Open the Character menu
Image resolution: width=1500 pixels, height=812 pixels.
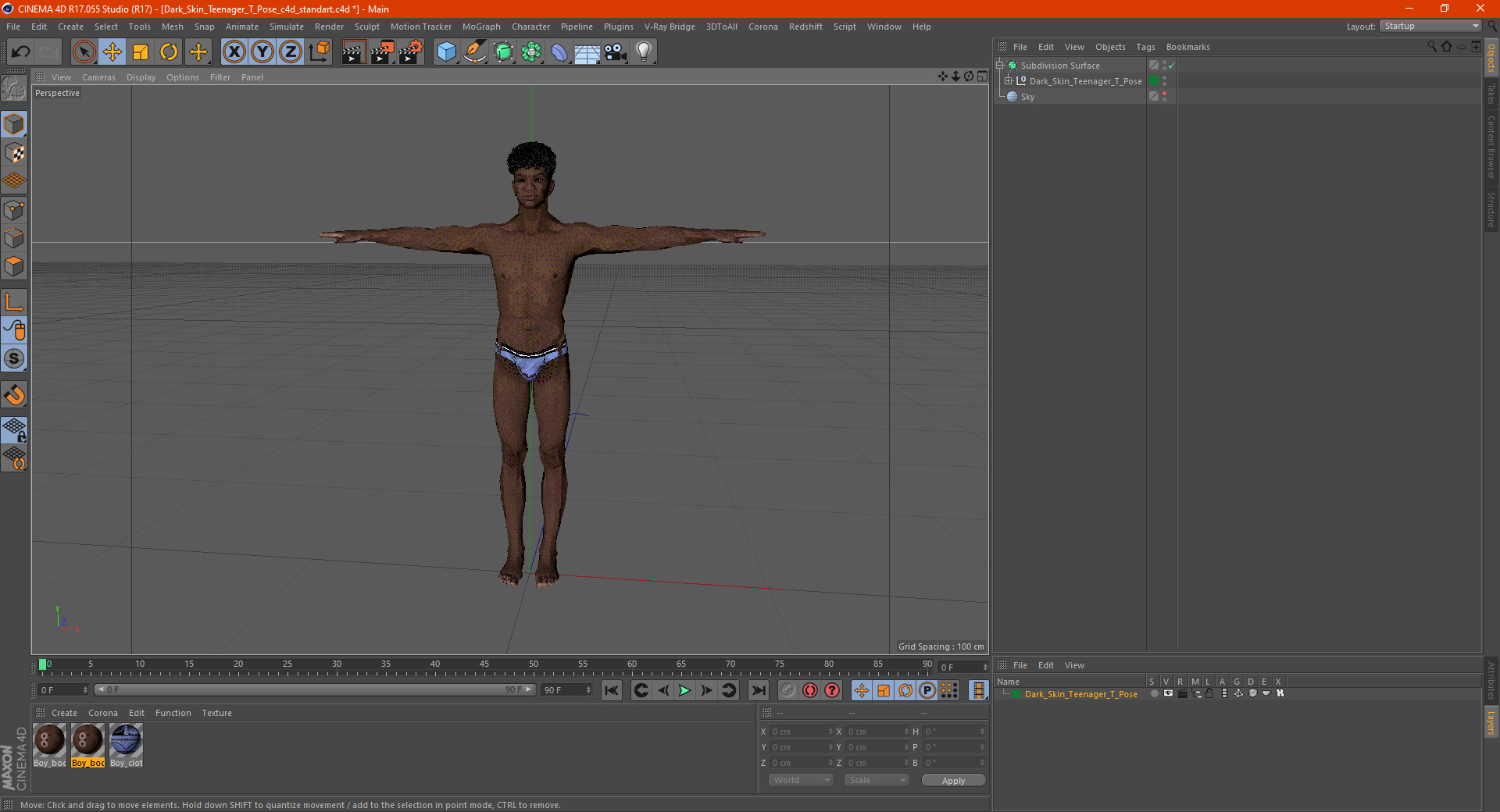(530, 27)
